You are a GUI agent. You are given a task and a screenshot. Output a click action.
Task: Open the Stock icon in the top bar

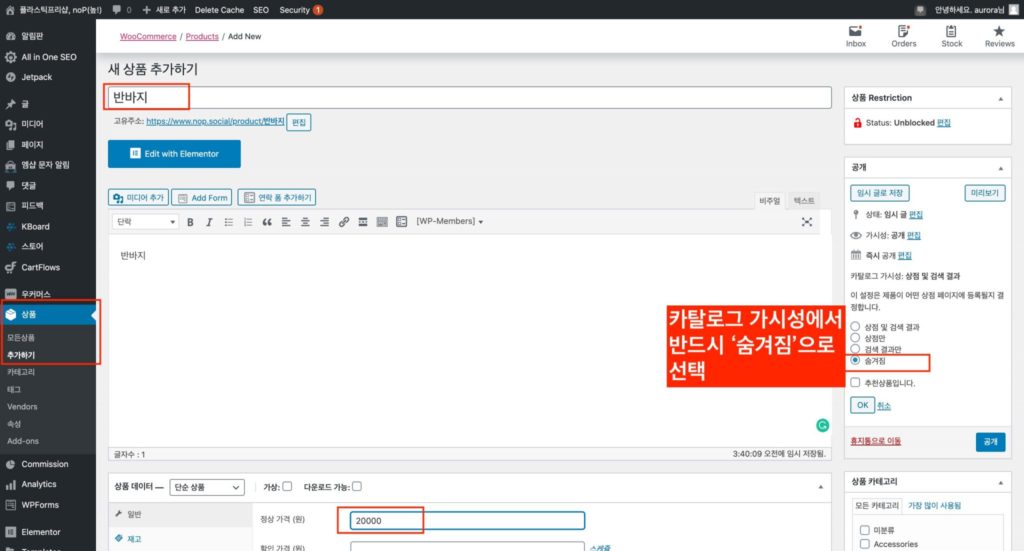951,37
